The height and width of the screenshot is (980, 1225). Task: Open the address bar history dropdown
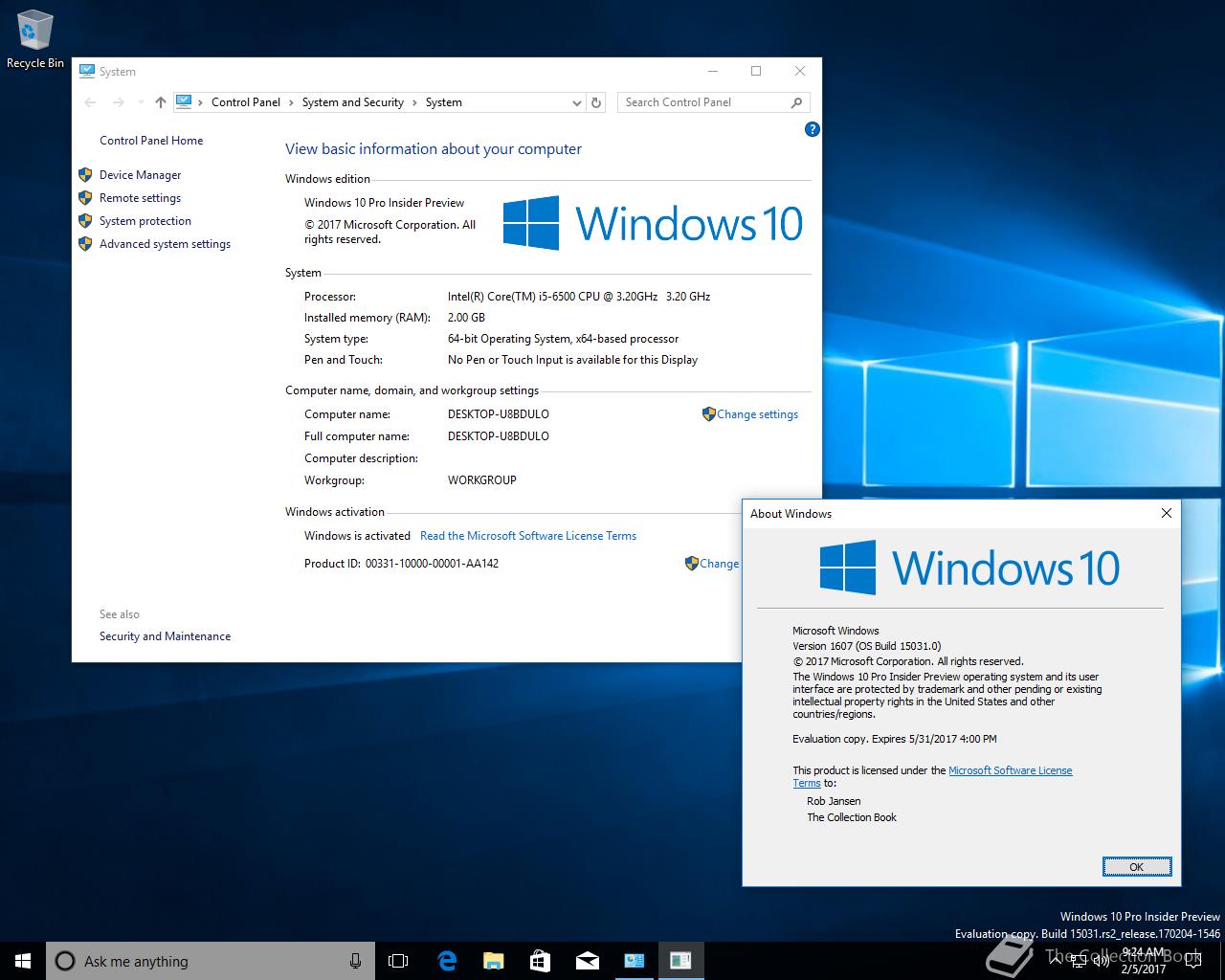pos(576,102)
